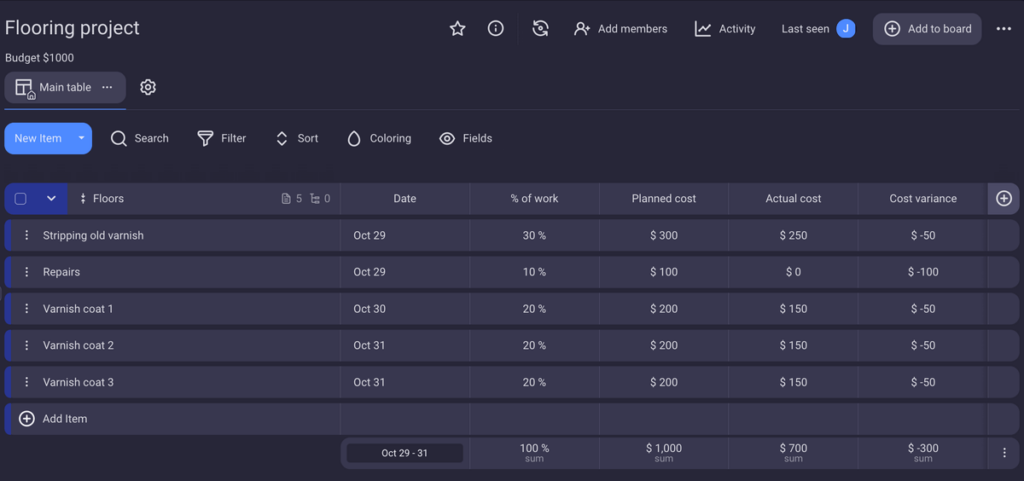Select the Stripping old varnish item
Viewport: 1024px width, 481px height.
coord(93,236)
